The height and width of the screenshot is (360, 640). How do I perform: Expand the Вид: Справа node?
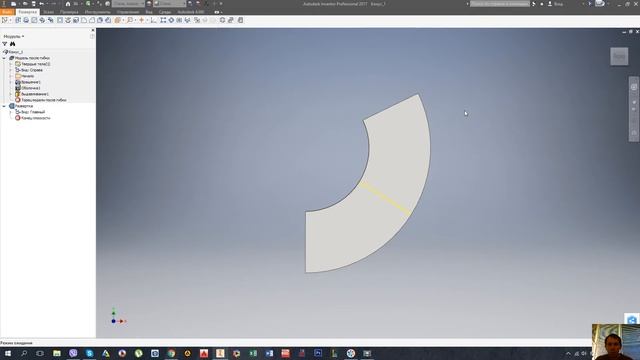click(x=11, y=70)
